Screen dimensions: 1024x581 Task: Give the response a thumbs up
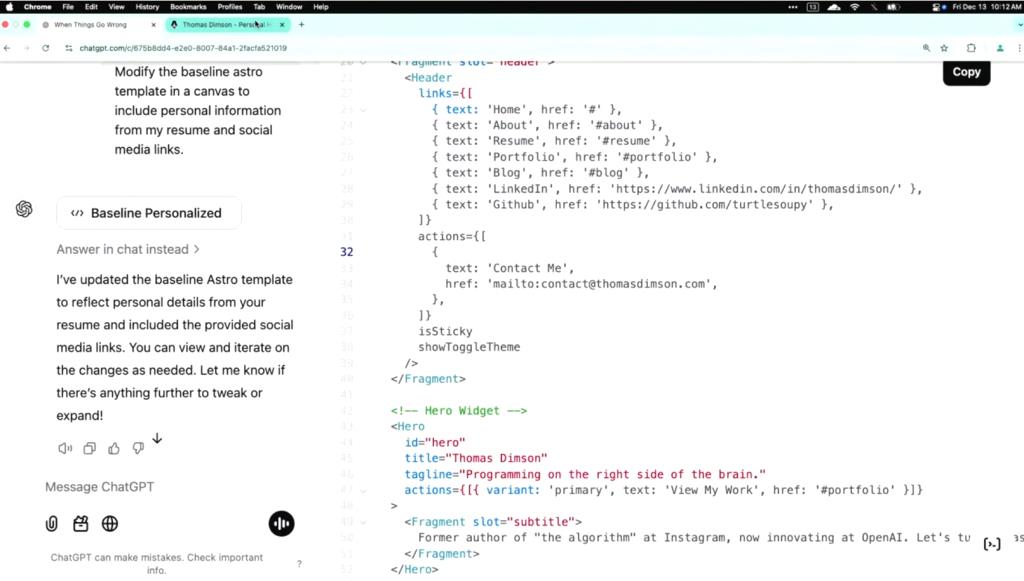click(x=114, y=449)
